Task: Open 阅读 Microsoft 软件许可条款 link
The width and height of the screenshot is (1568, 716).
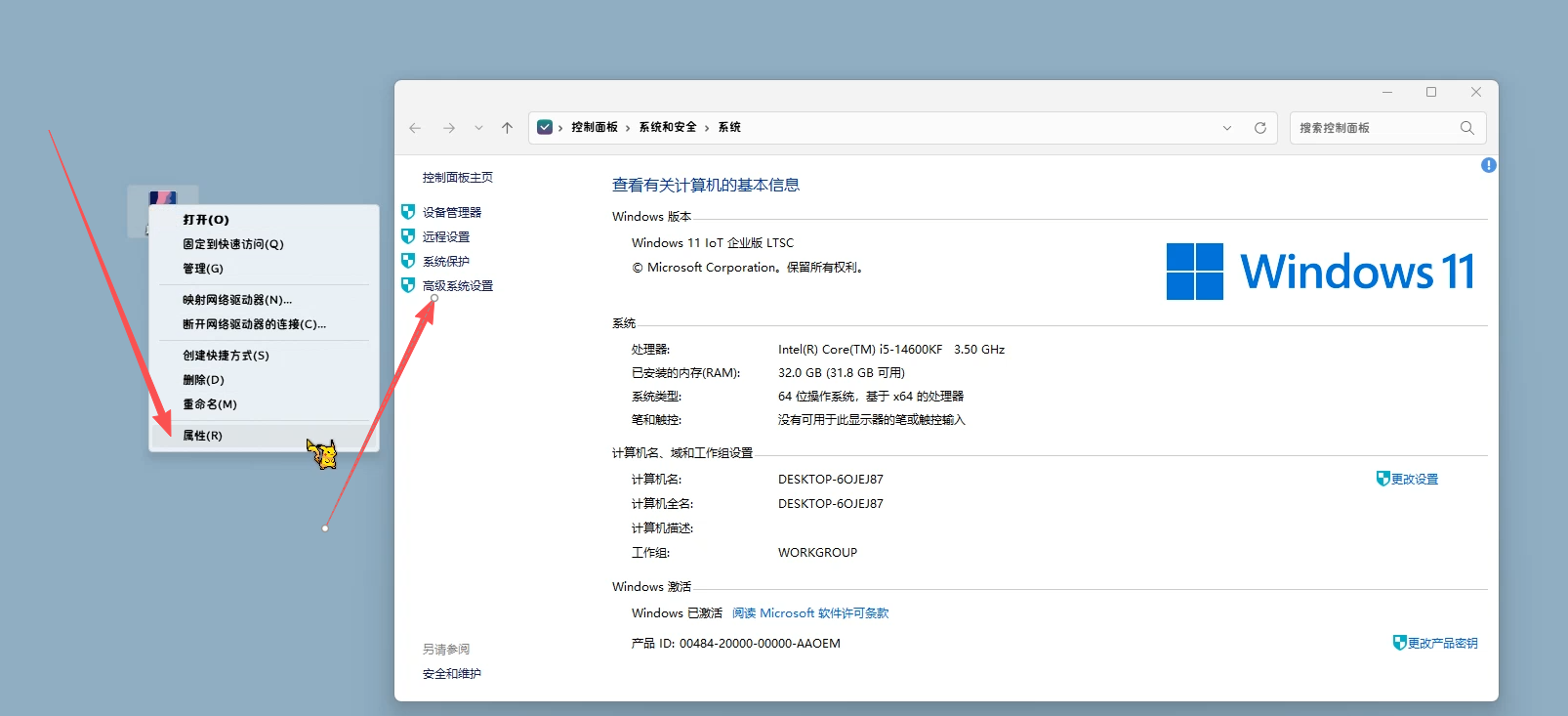Action: [809, 613]
